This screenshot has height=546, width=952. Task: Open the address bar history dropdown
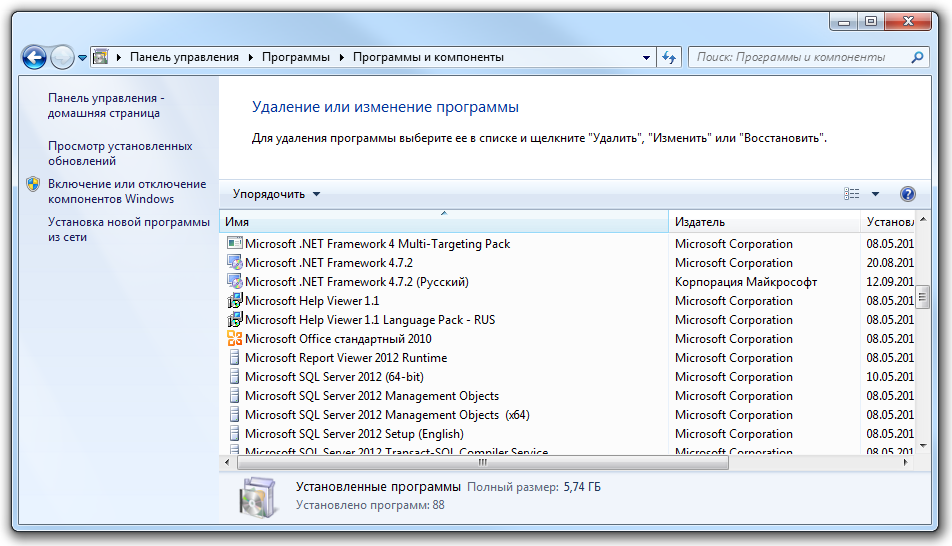pyautogui.click(x=646, y=58)
